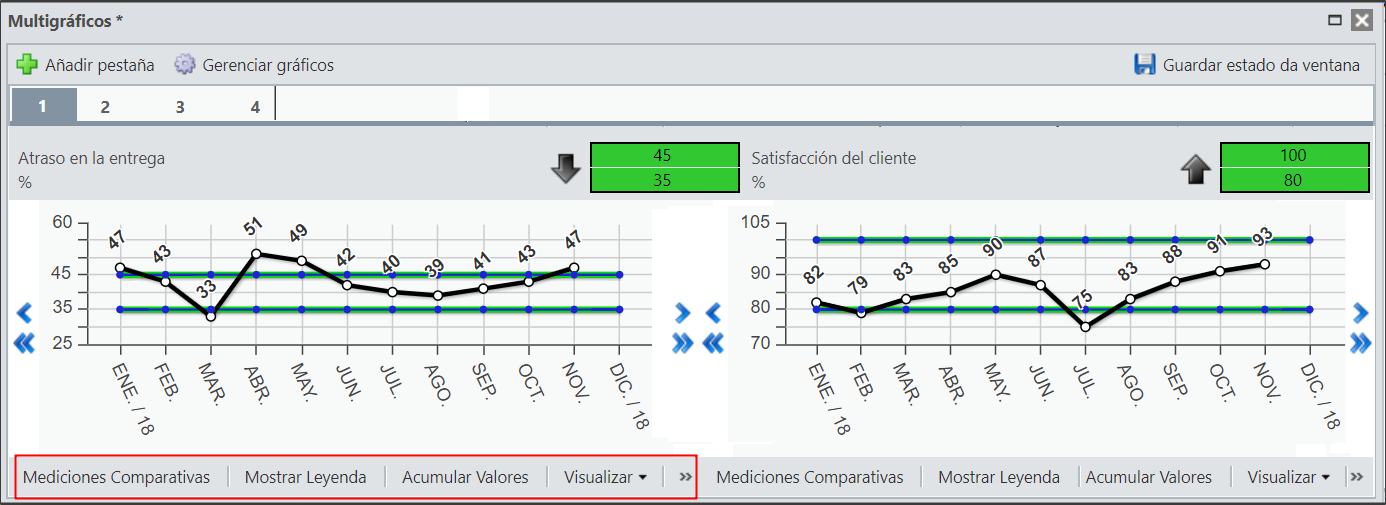Click double right arrow on Satisfacción chart
Screen dimensions: 1386x505
point(1360,343)
